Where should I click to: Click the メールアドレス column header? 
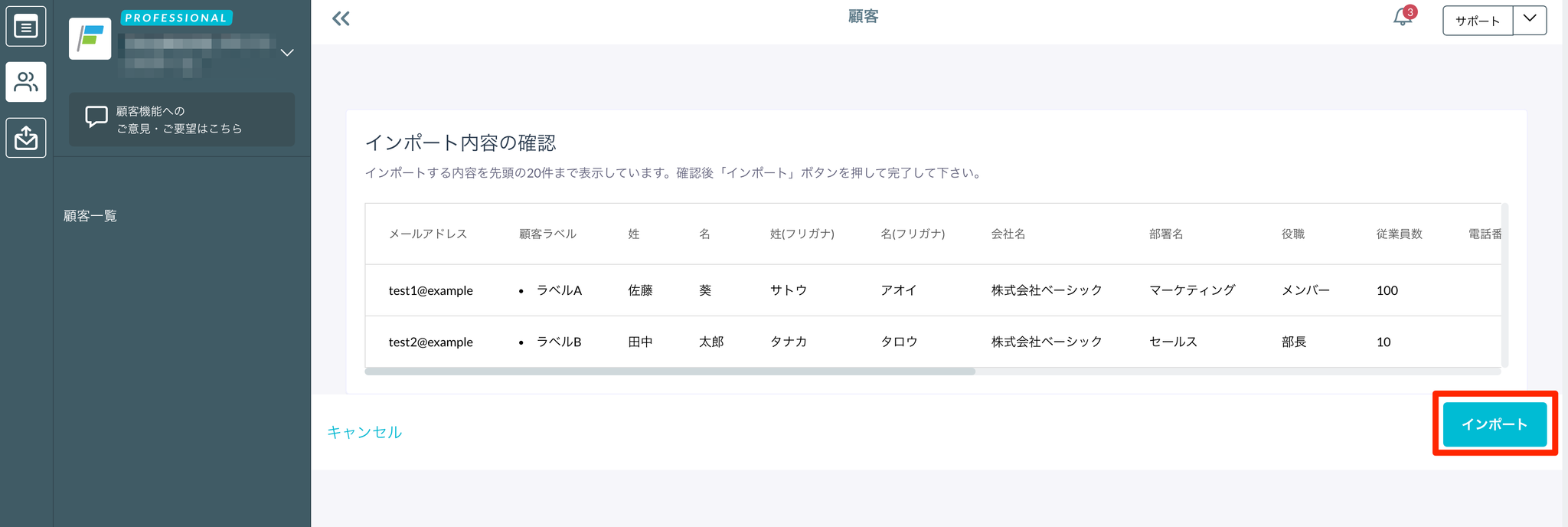[428, 234]
